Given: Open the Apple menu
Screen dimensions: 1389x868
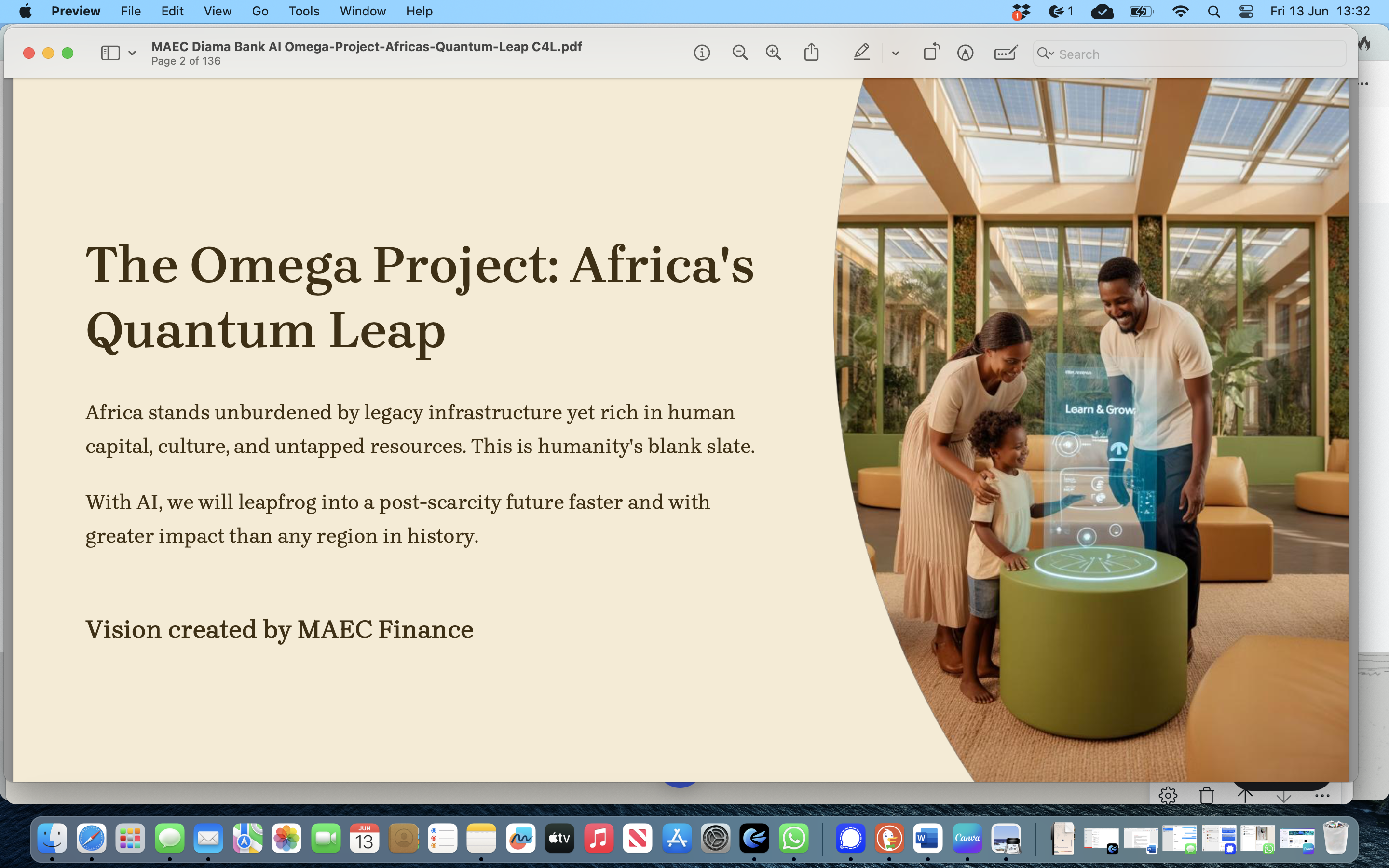Looking at the screenshot, I should 25,12.
